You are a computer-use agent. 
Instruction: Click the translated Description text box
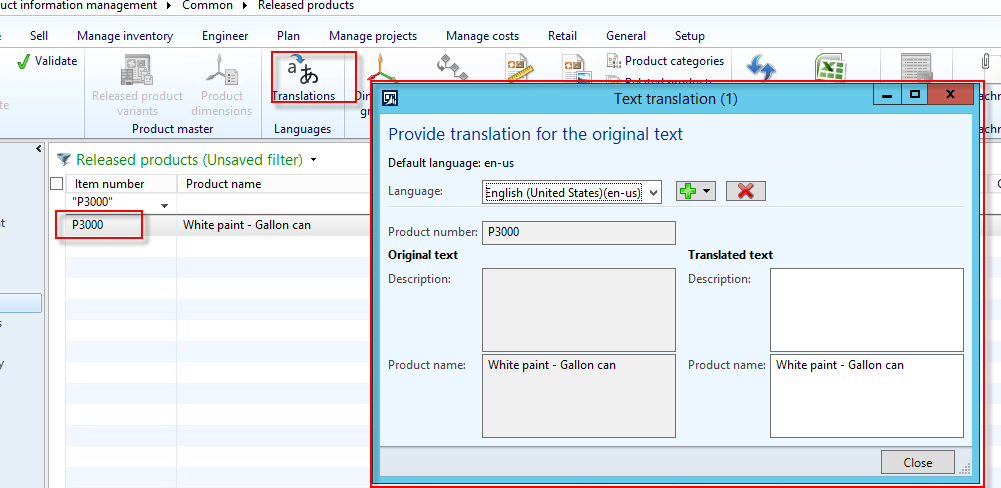[866, 309]
